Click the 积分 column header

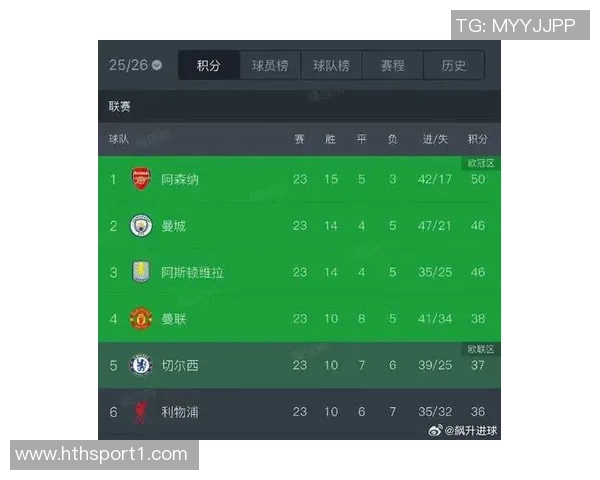(x=478, y=138)
